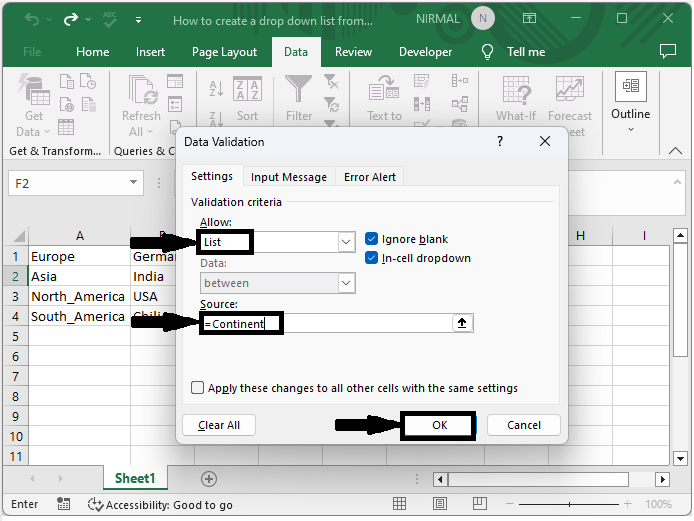694x521 pixels.
Task: Click the Clear All button
Action: tap(219, 425)
